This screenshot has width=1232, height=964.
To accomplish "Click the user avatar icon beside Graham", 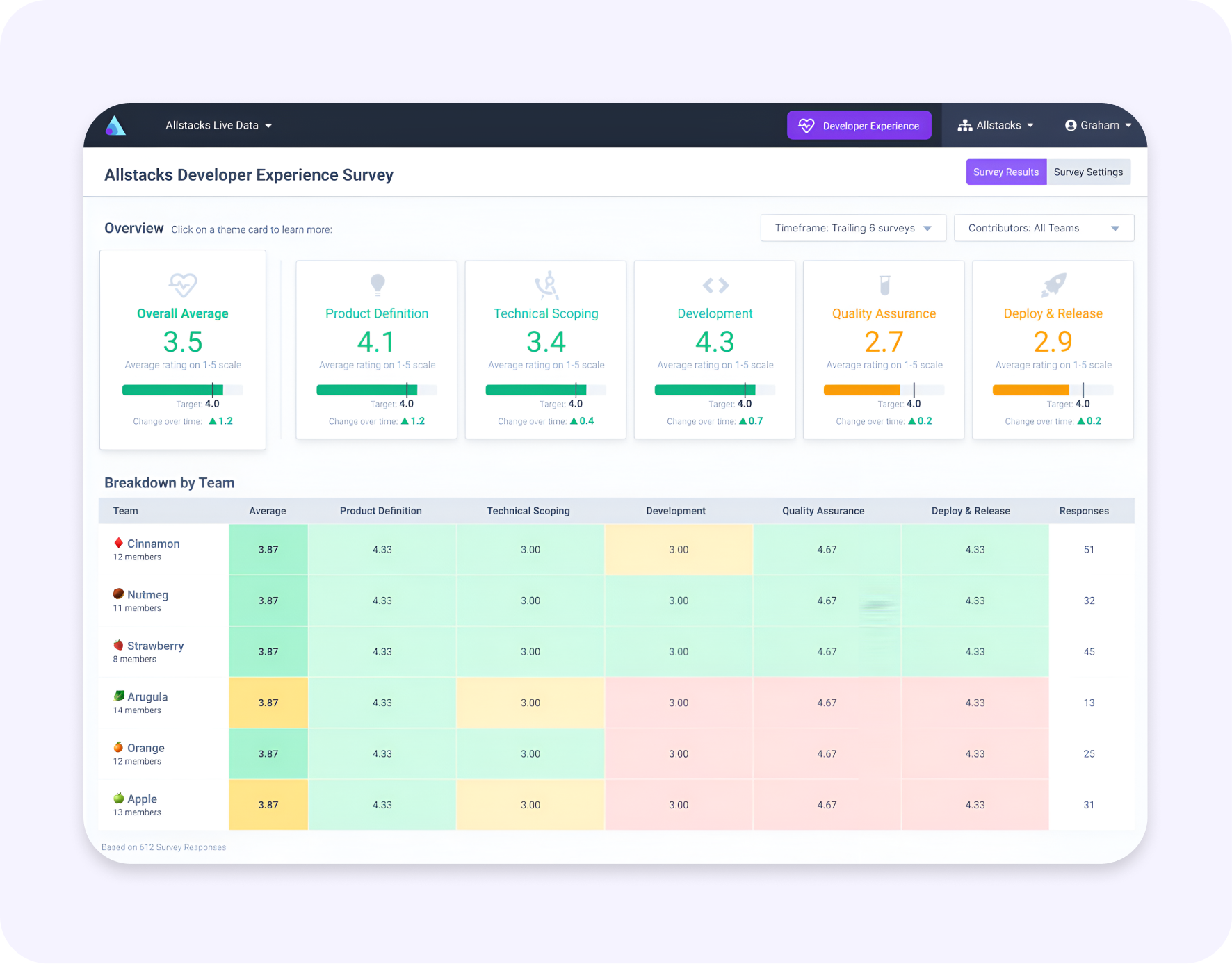I will (1071, 126).
